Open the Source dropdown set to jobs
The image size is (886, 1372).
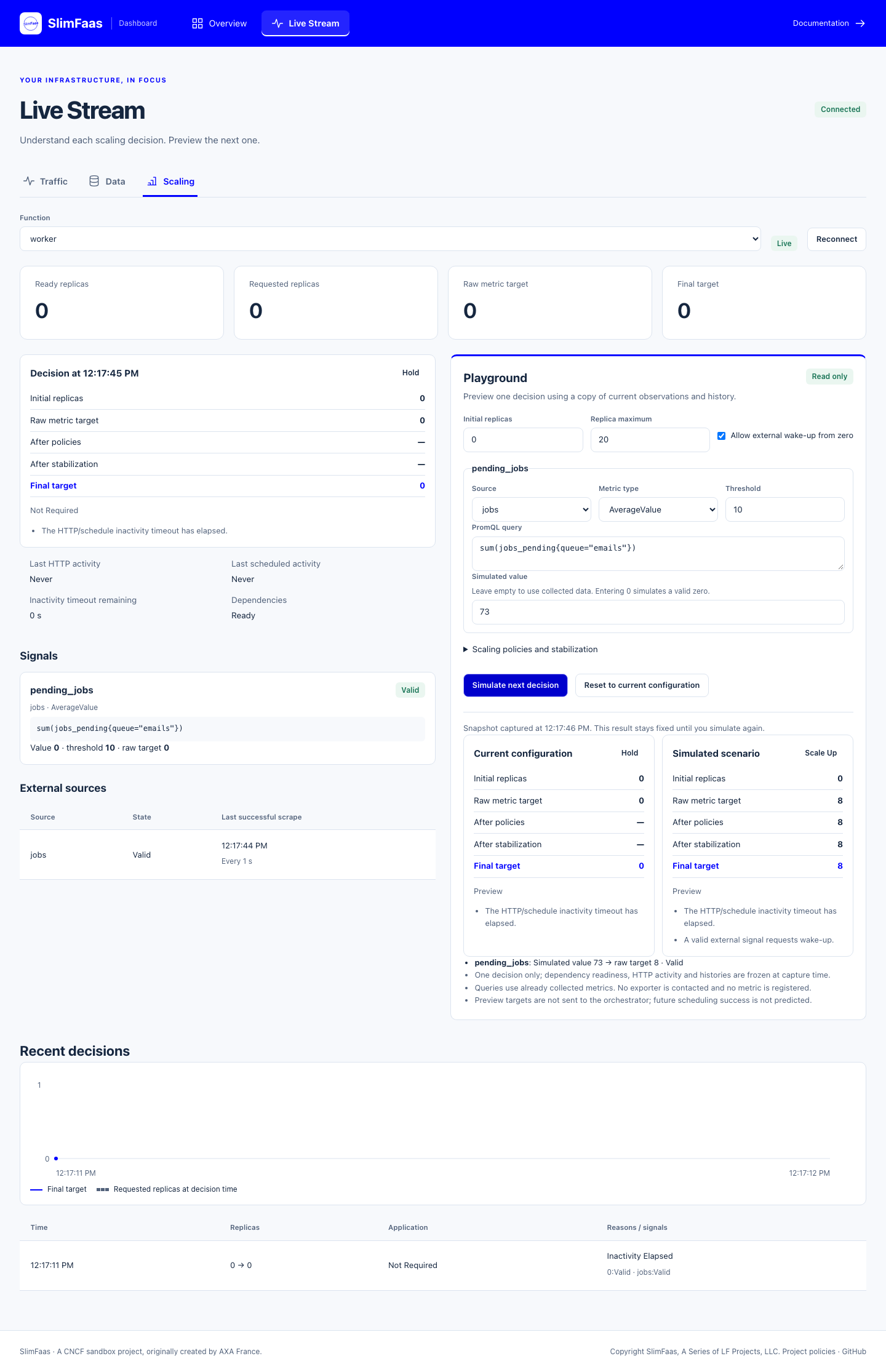(532, 509)
